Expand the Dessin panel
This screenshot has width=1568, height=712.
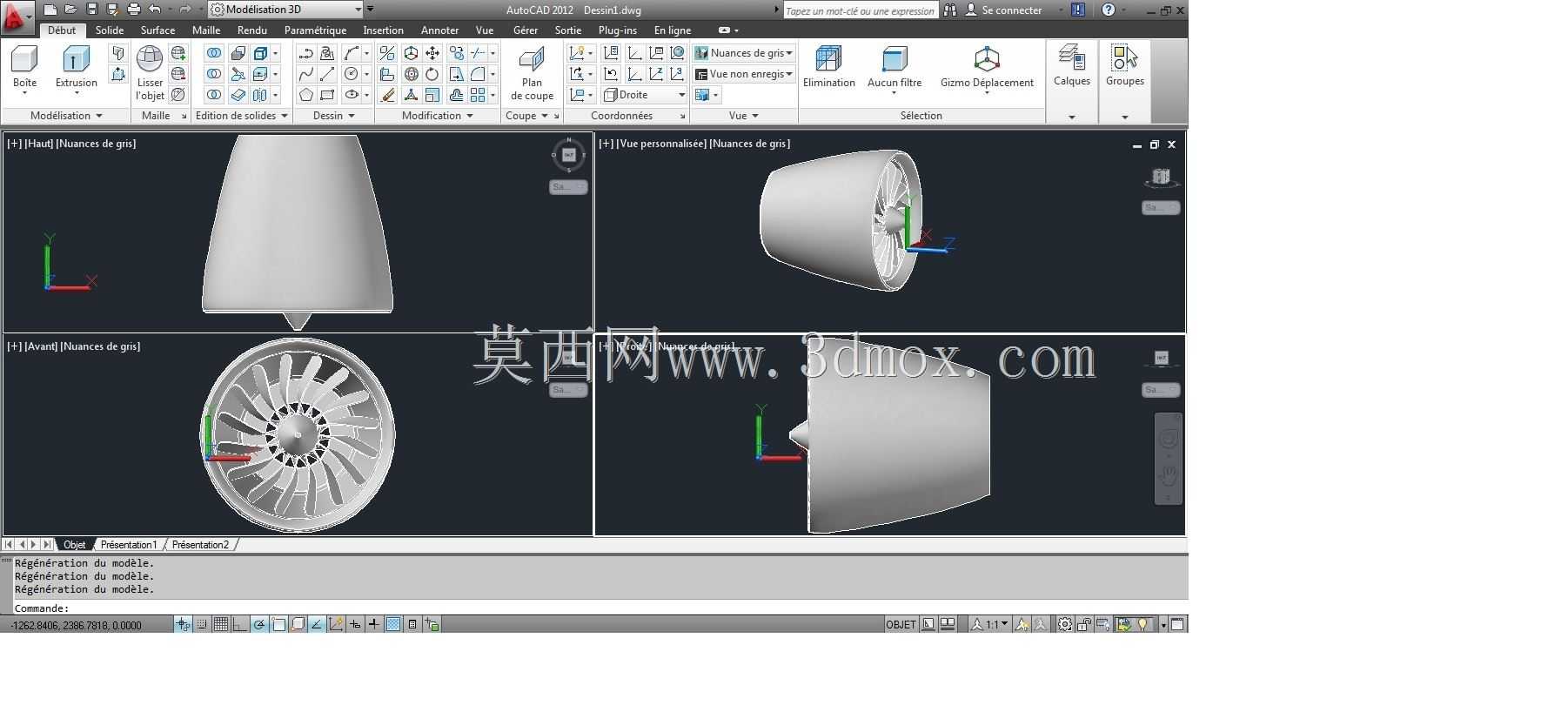(x=333, y=116)
